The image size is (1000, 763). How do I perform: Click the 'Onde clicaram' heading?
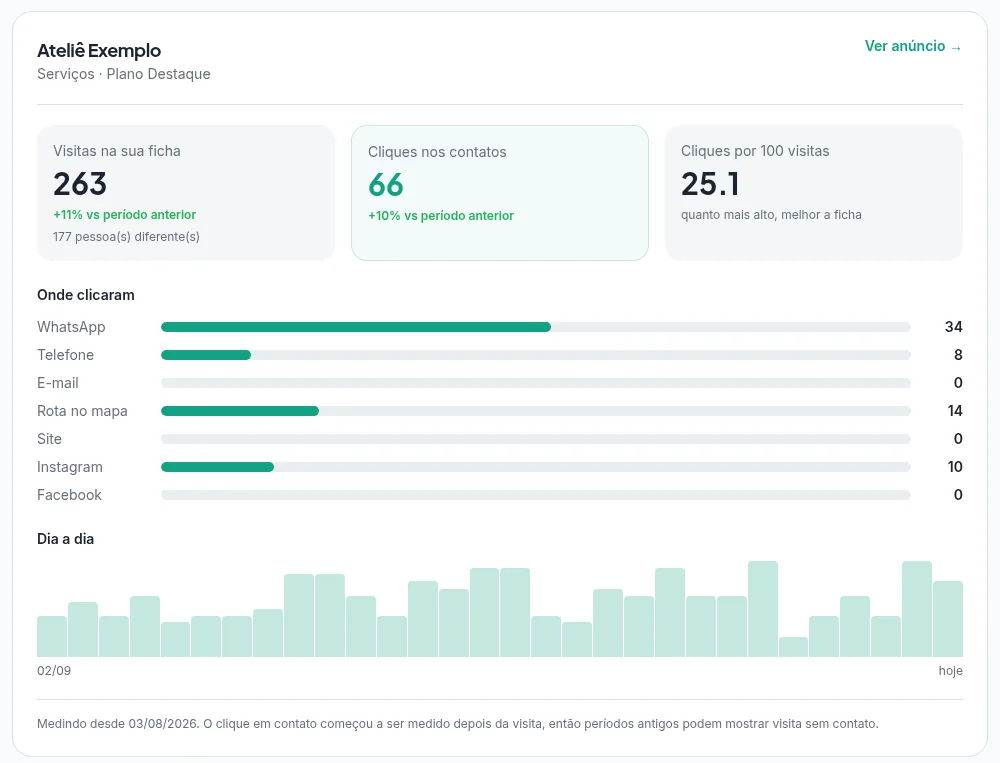(85, 295)
